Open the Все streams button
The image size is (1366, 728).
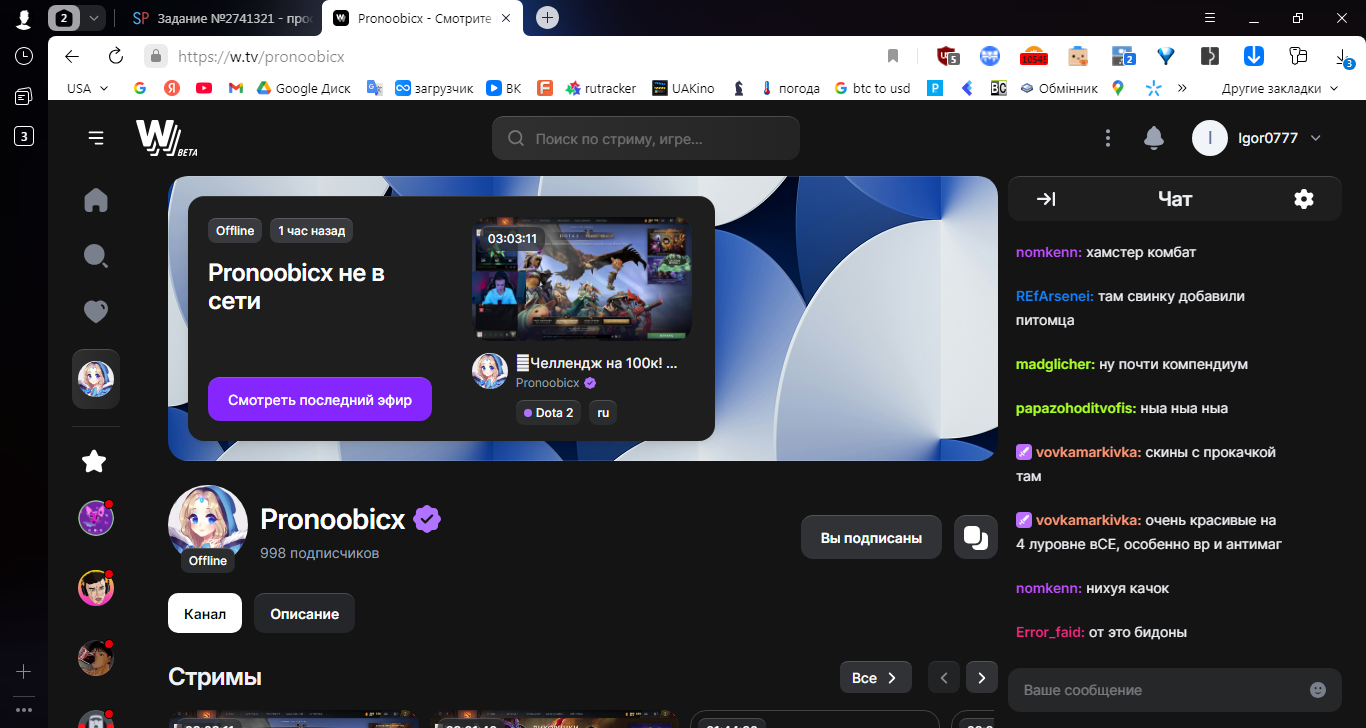point(876,678)
